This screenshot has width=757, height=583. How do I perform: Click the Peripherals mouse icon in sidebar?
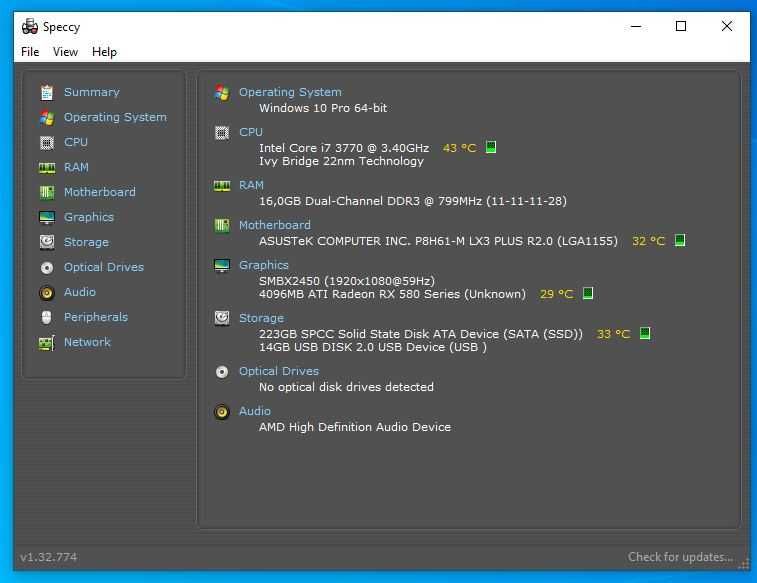pos(47,318)
